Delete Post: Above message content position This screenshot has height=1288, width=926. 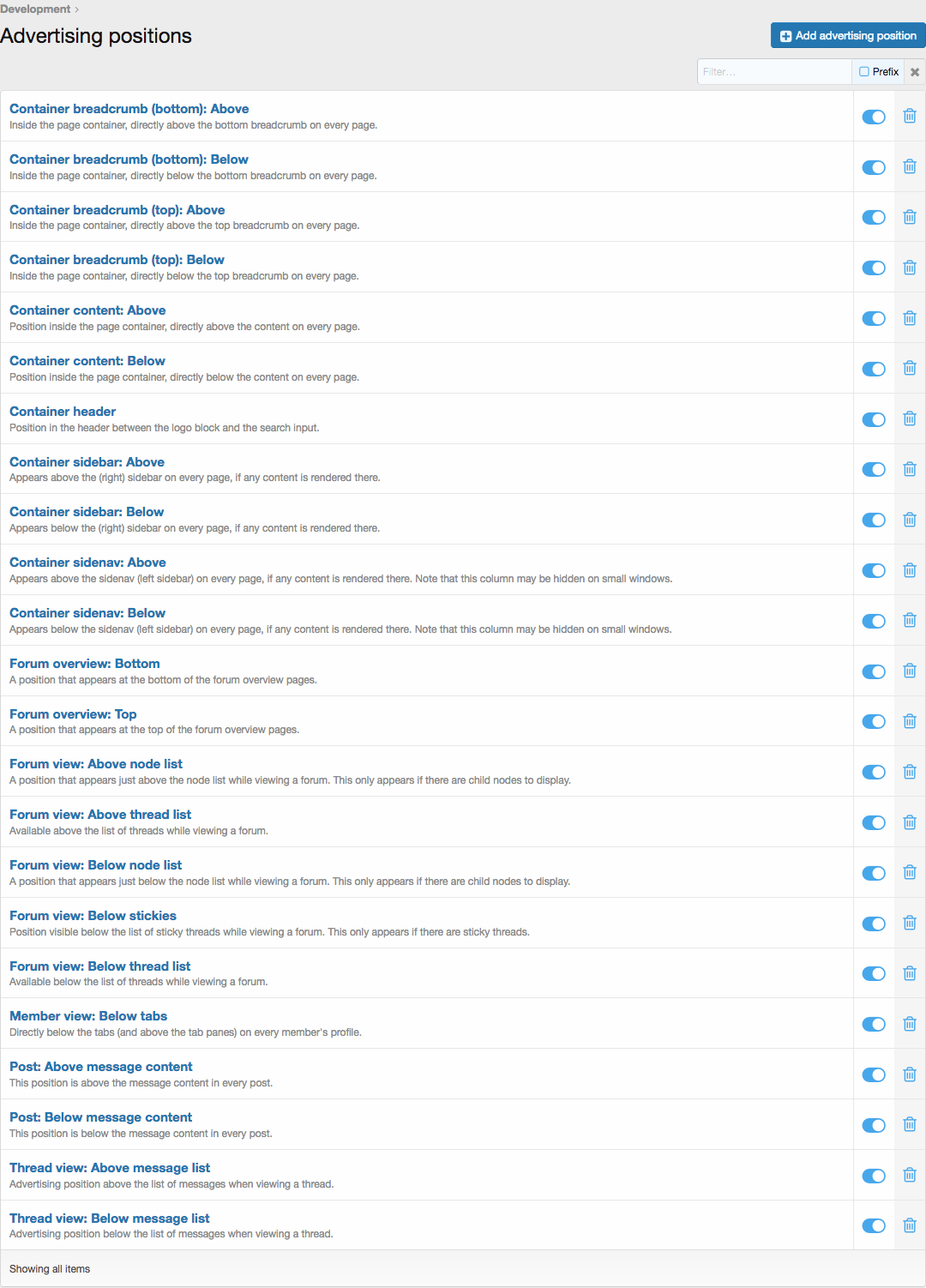[910, 1074]
